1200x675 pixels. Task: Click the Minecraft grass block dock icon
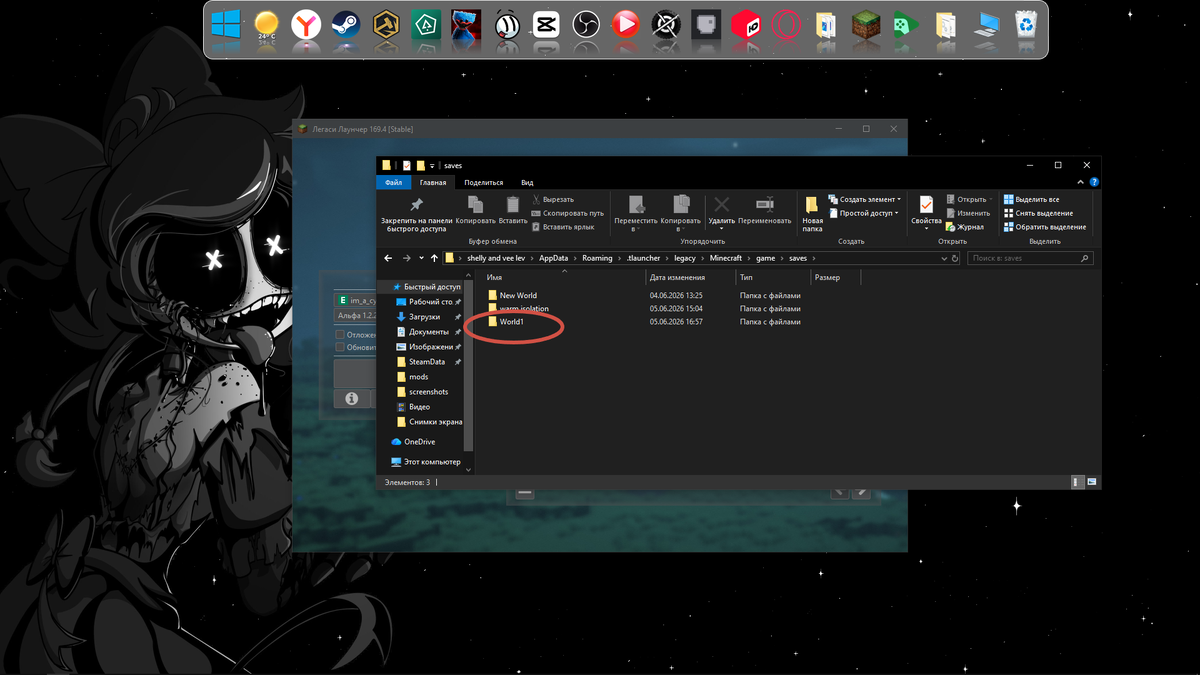(865, 24)
